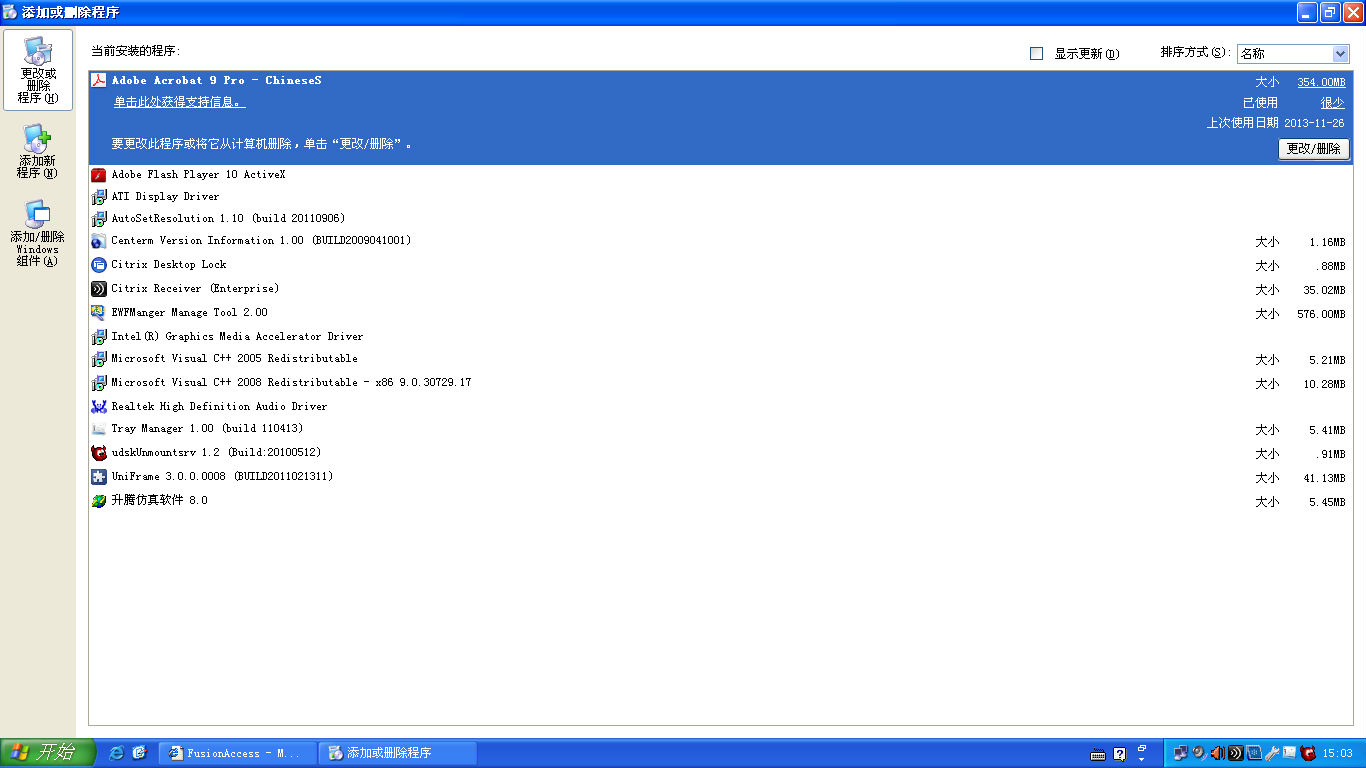Viewport: 1366px width, 768px height.
Task: Open the language bar options arrow
Action: click(1142, 760)
